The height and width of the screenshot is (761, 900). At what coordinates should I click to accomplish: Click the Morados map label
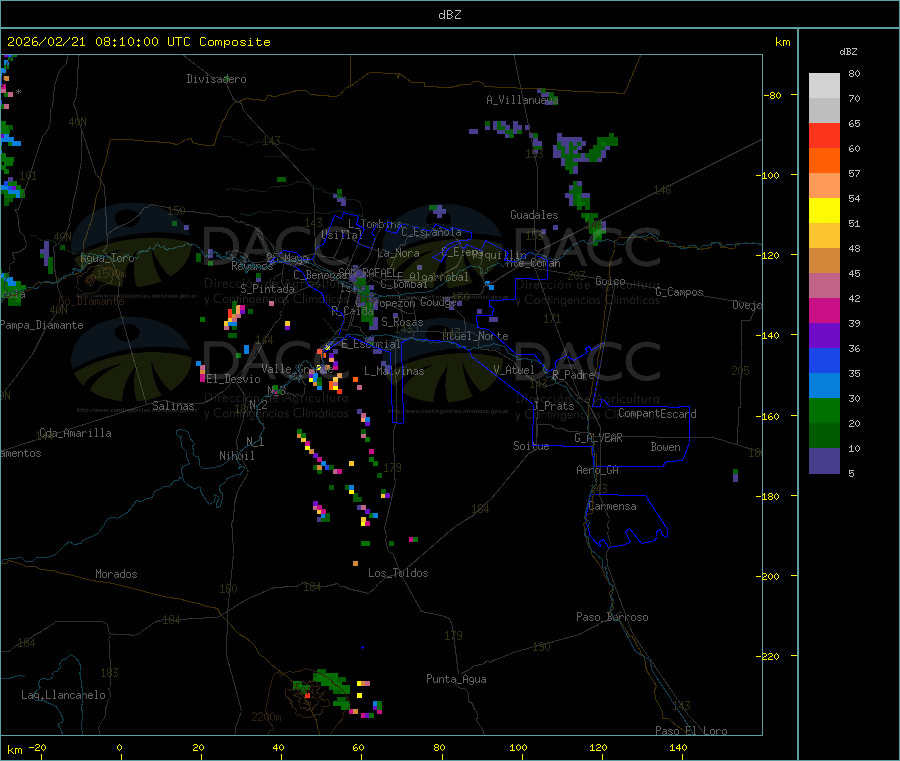(x=116, y=574)
